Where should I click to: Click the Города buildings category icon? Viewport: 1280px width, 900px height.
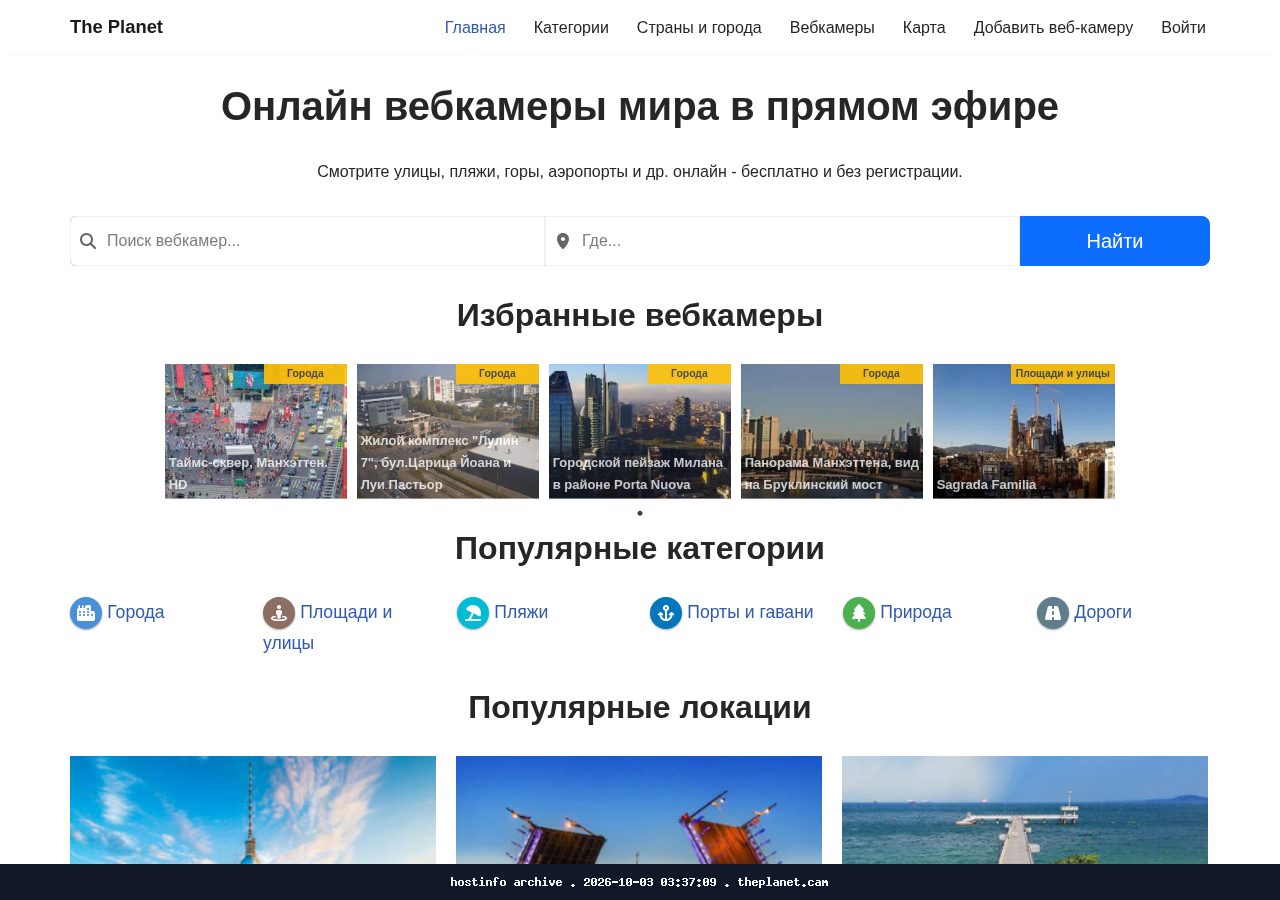pyautogui.click(x=86, y=613)
